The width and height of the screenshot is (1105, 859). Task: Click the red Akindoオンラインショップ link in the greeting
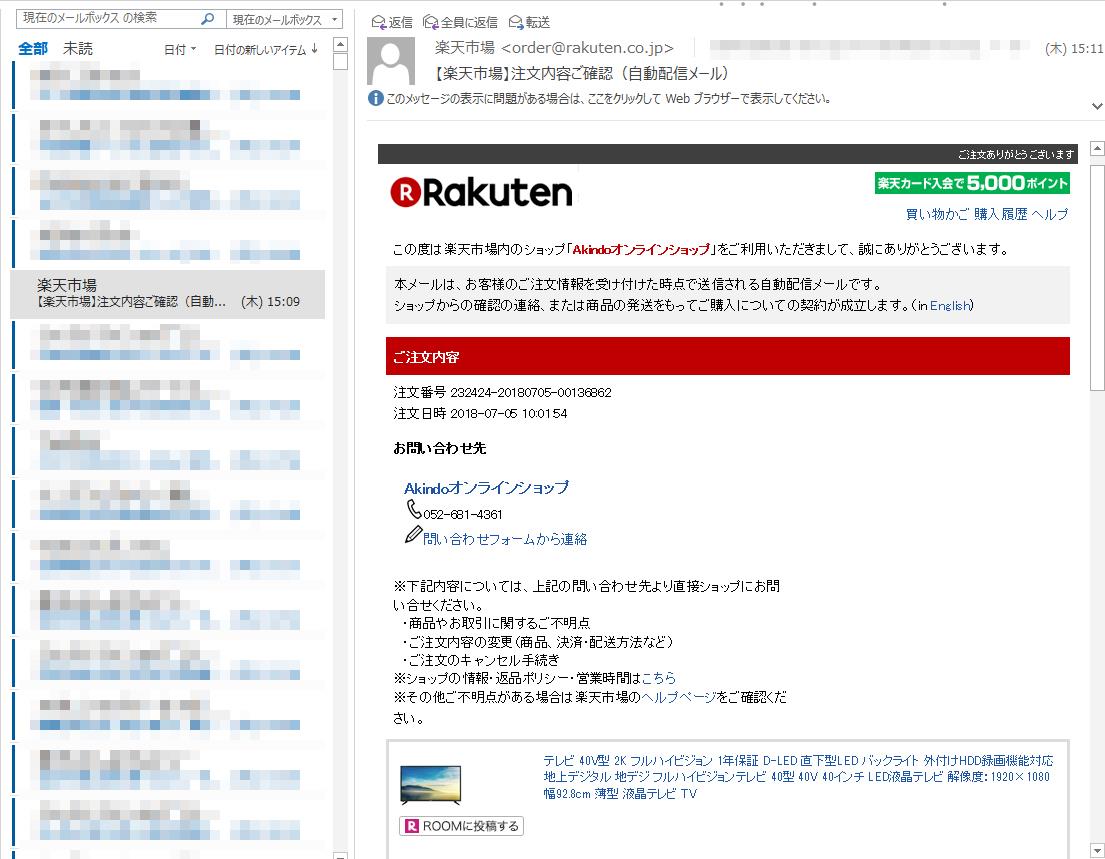(x=641, y=249)
